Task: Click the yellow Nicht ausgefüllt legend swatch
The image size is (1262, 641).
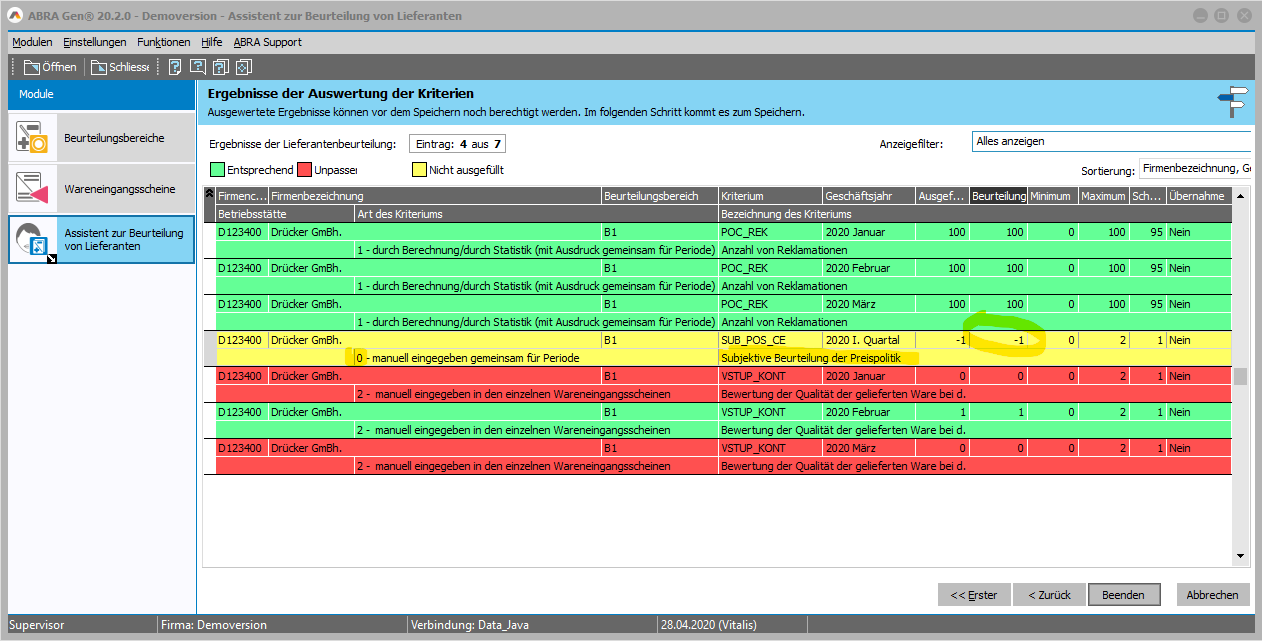Action: (x=418, y=170)
